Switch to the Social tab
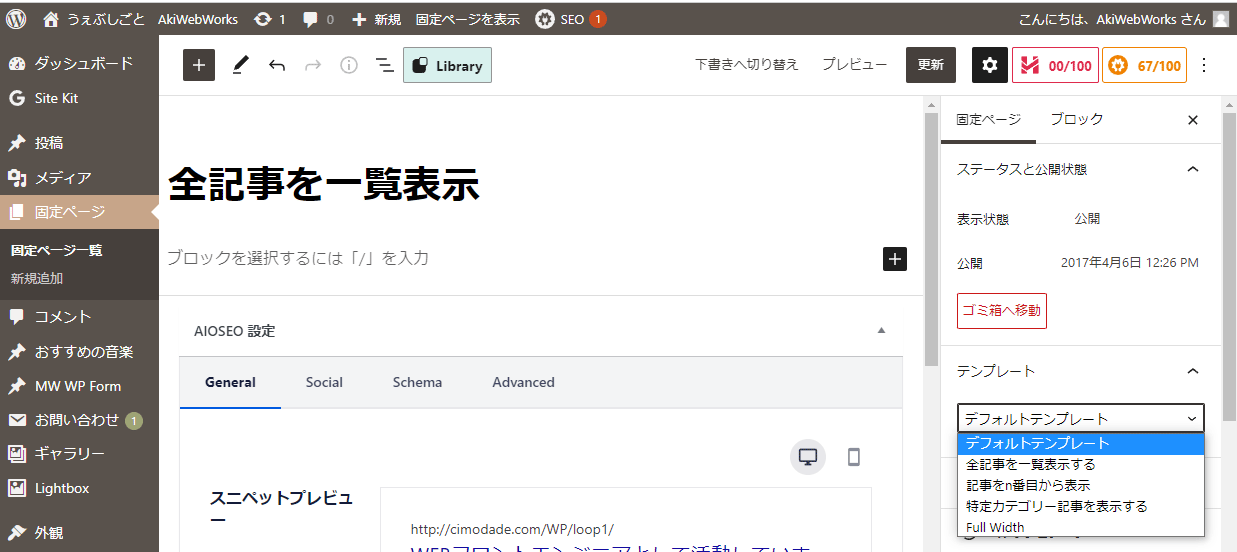 pyautogui.click(x=324, y=382)
